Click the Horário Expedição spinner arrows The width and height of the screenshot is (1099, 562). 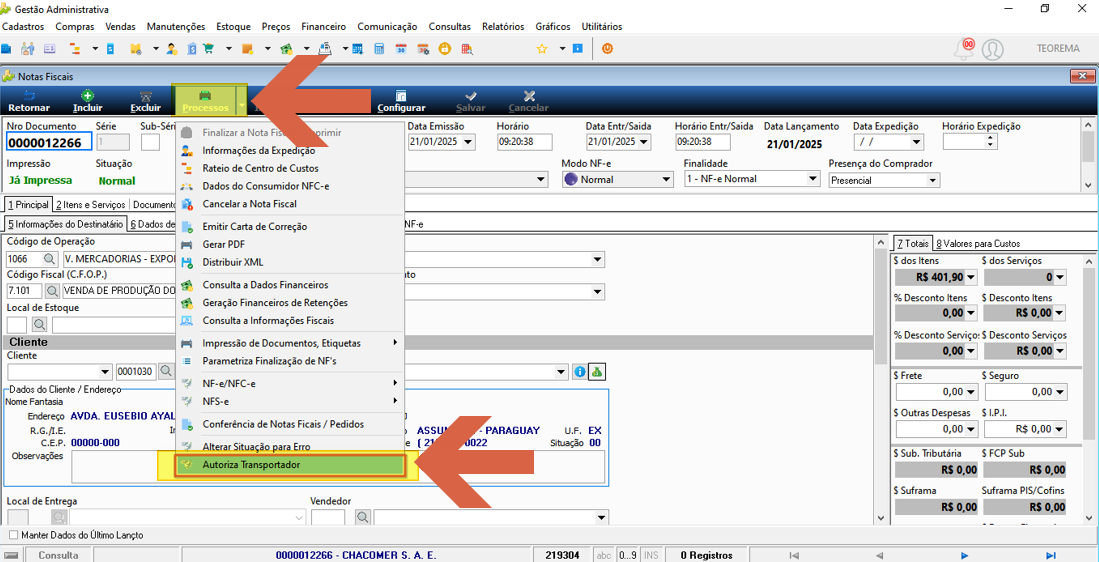click(990, 142)
